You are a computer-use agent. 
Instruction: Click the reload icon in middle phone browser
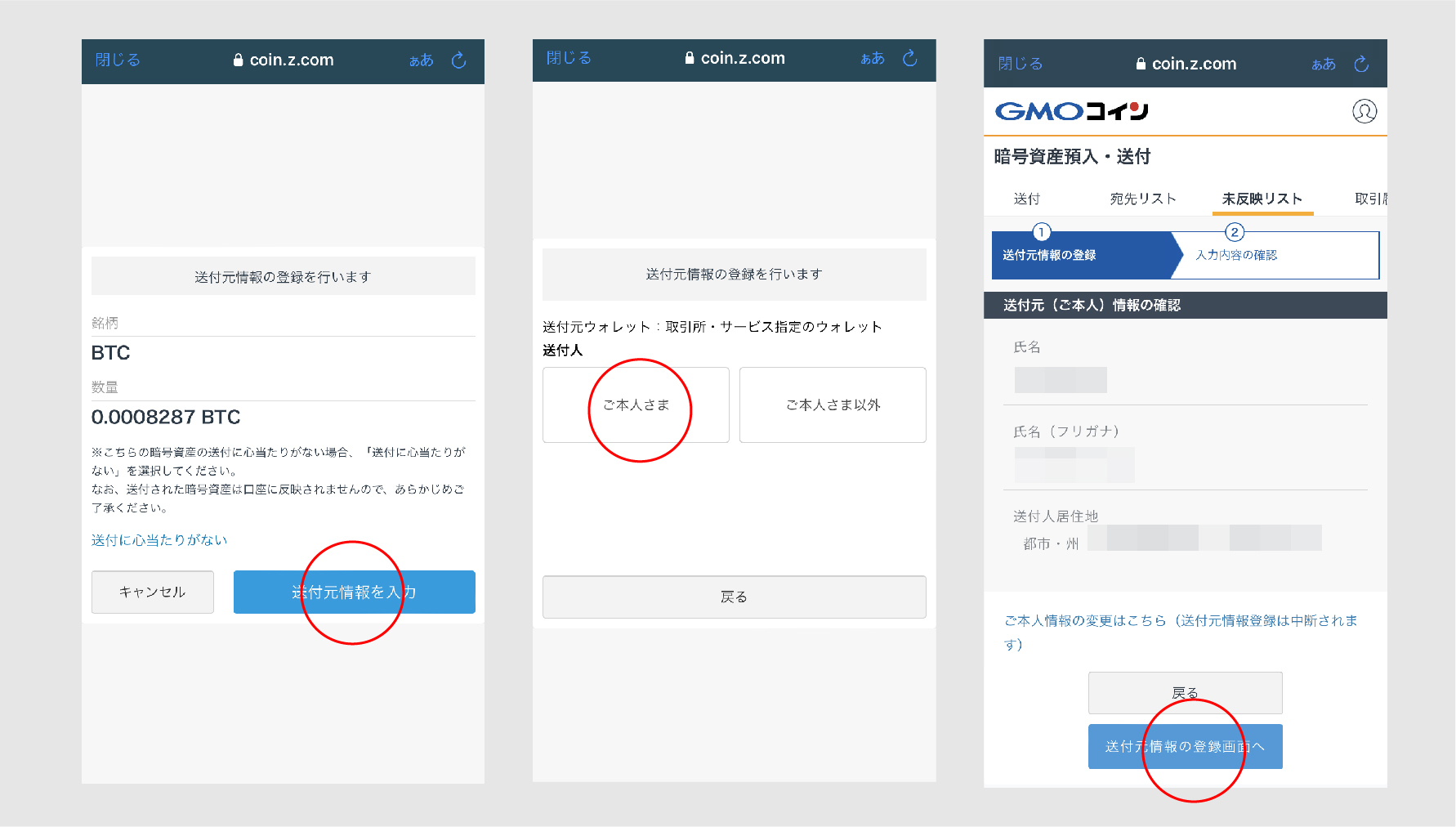910,58
